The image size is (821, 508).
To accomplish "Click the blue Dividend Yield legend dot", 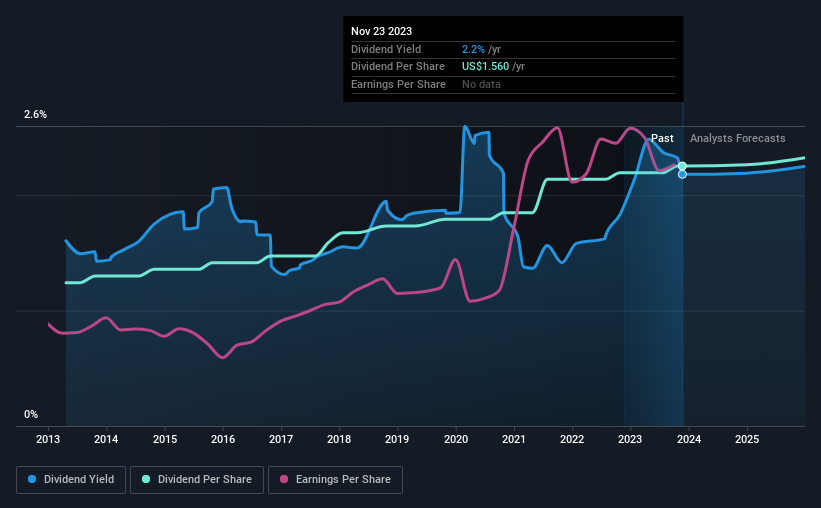I will [x=32, y=479].
